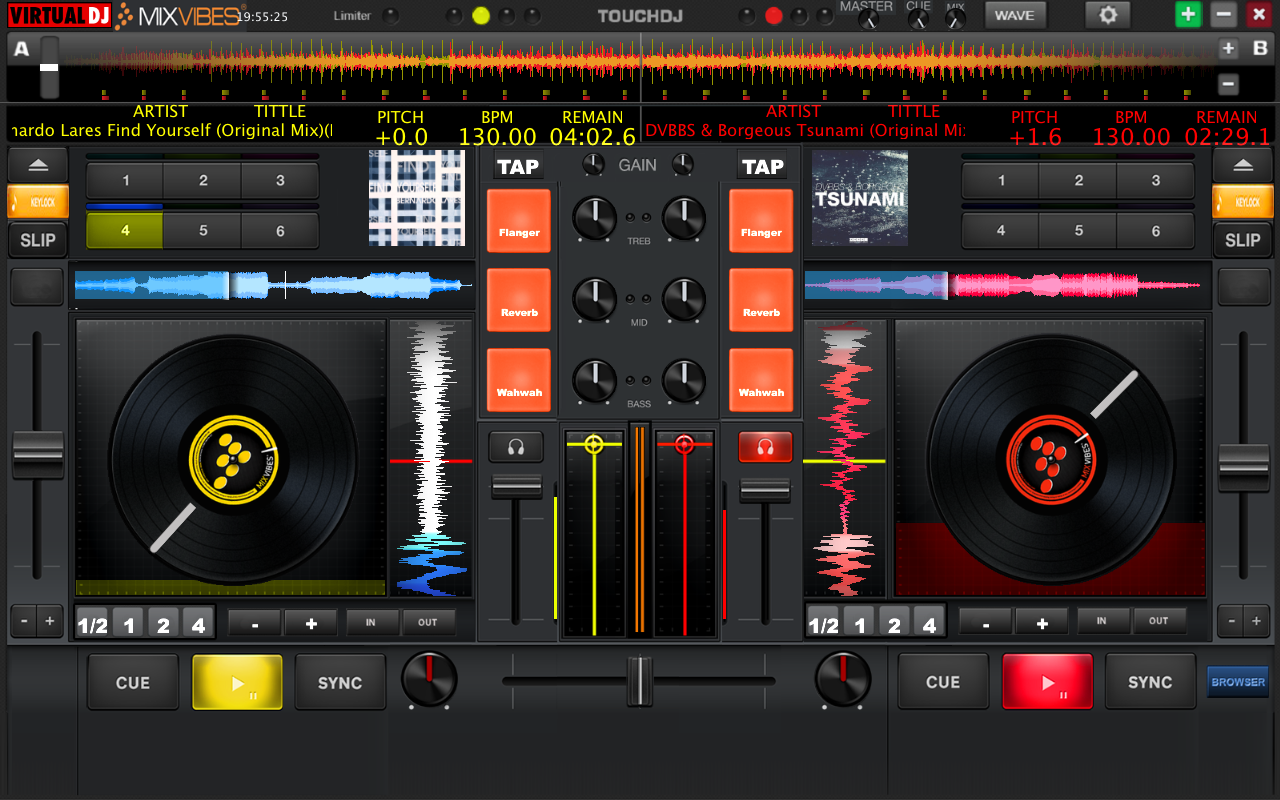
Task: Trigger hot cue 5 on left deck
Action: pyautogui.click(x=203, y=231)
